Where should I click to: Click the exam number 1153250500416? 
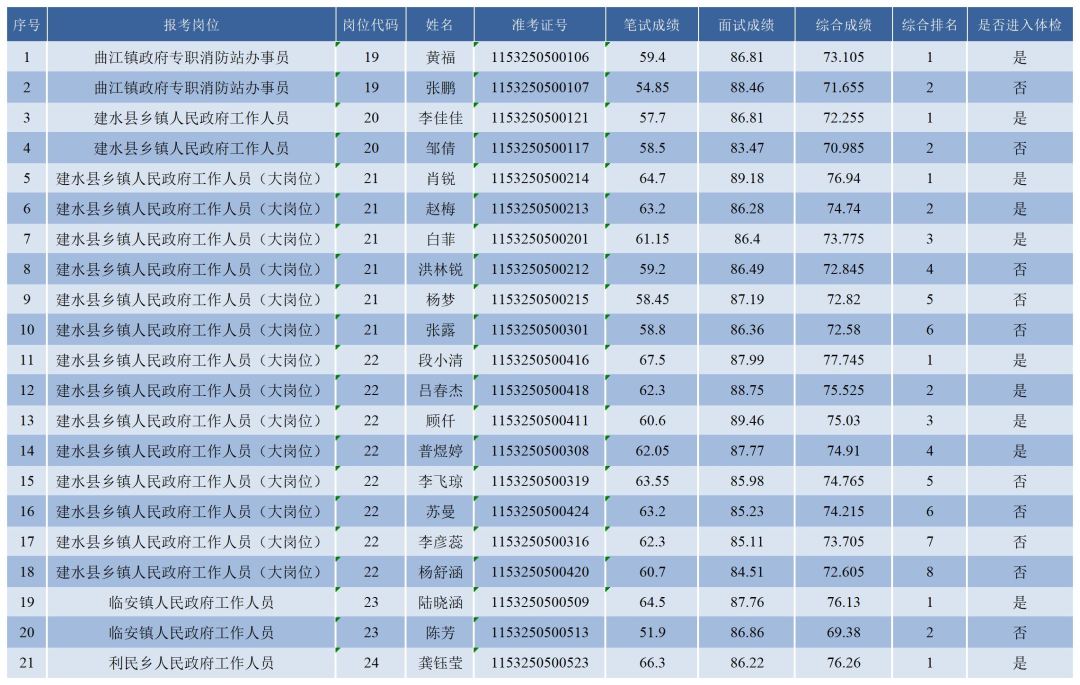point(540,360)
